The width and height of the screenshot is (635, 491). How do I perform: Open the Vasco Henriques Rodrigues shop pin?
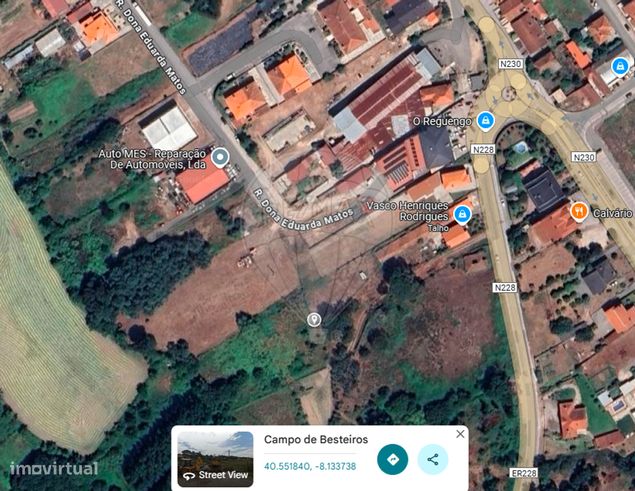click(462, 215)
